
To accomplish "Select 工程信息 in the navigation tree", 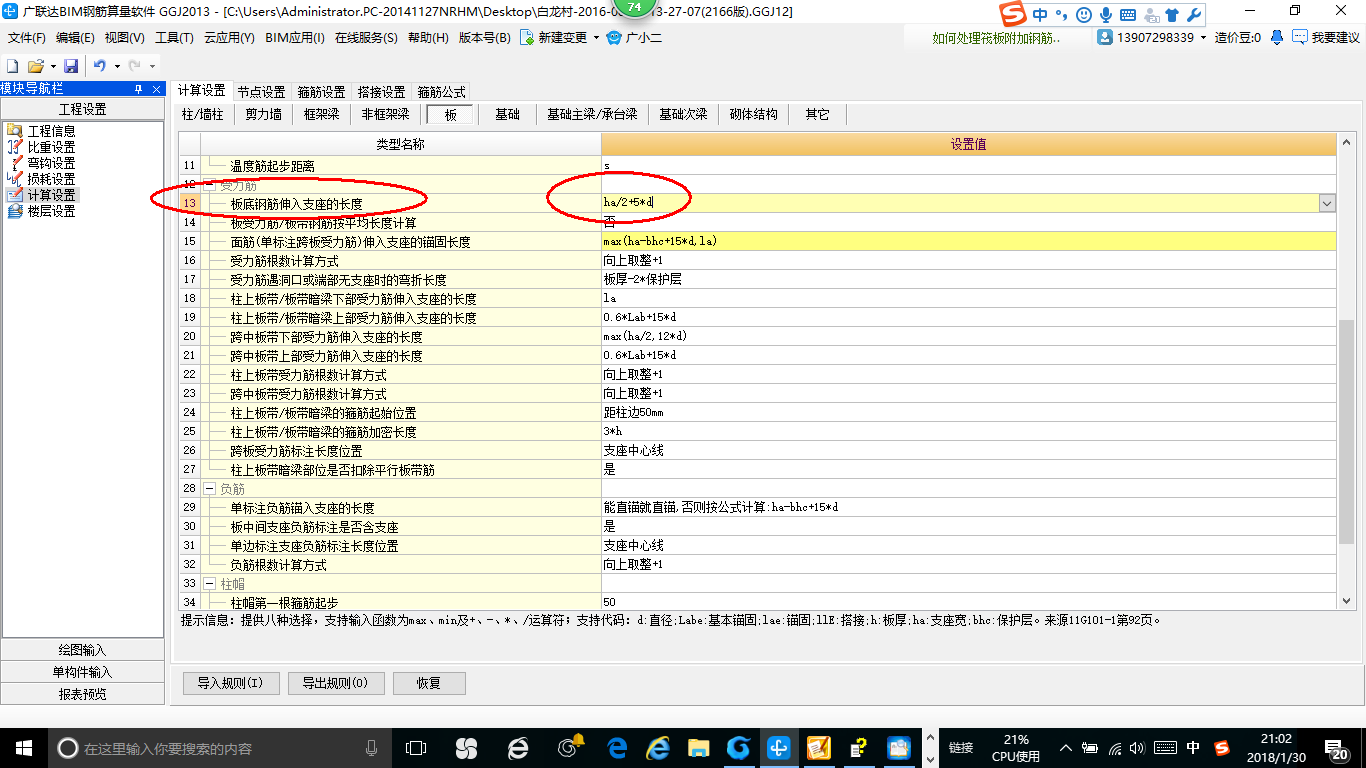I will point(51,131).
